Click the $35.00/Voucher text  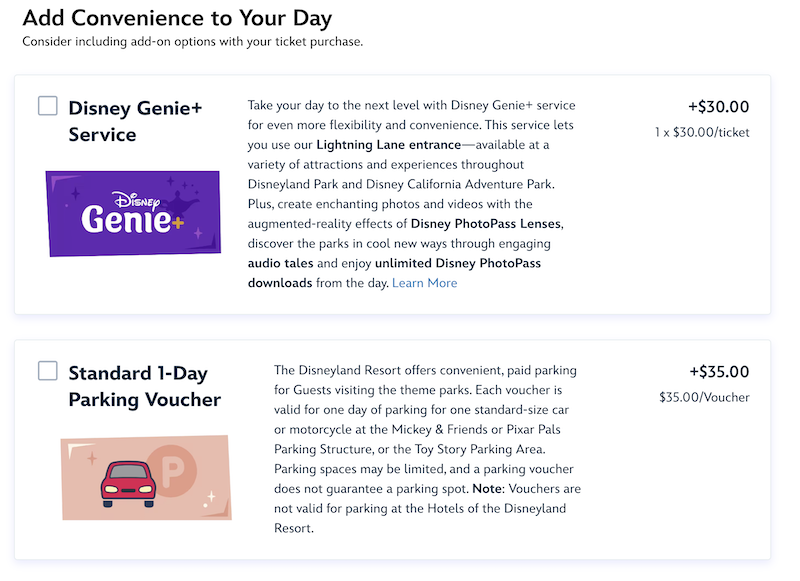pyautogui.click(x=704, y=397)
